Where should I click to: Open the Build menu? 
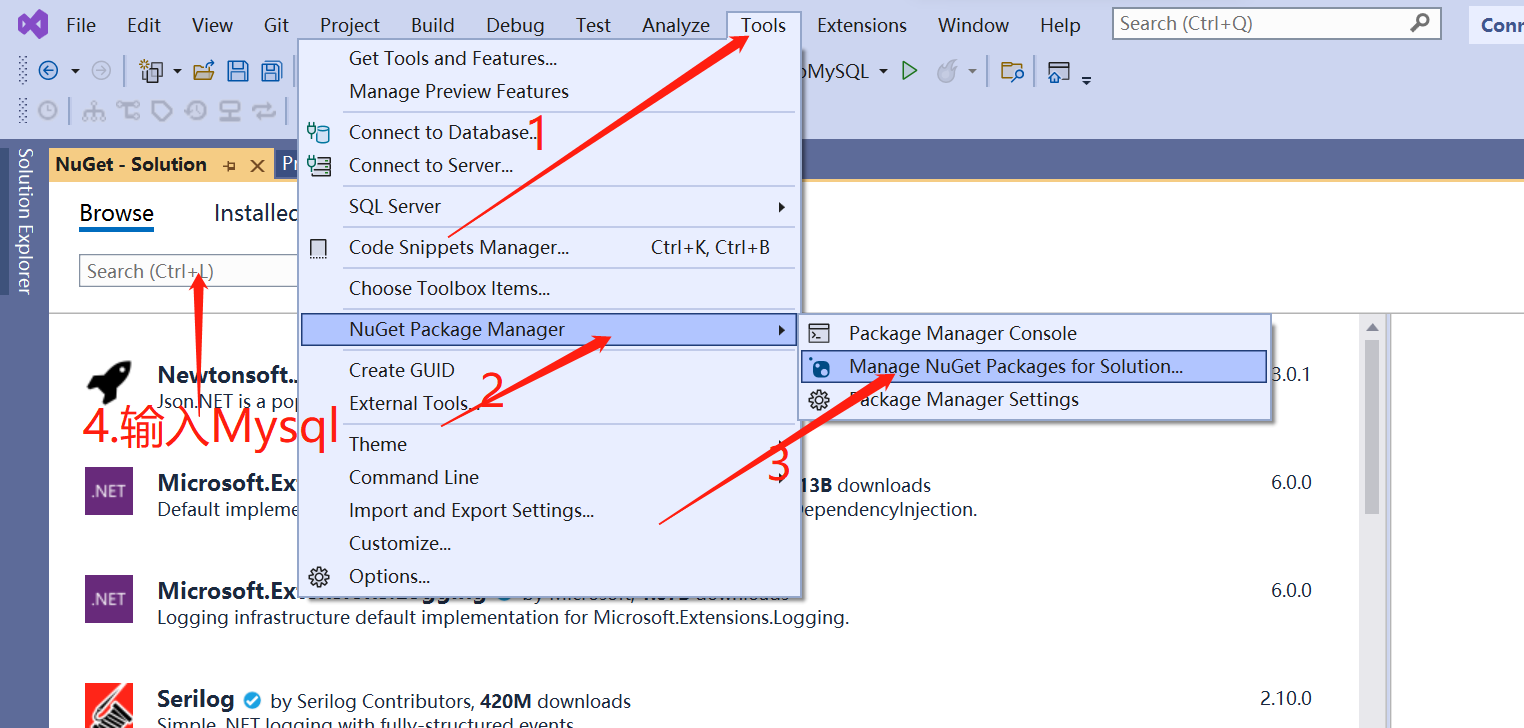tap(433, 25)
